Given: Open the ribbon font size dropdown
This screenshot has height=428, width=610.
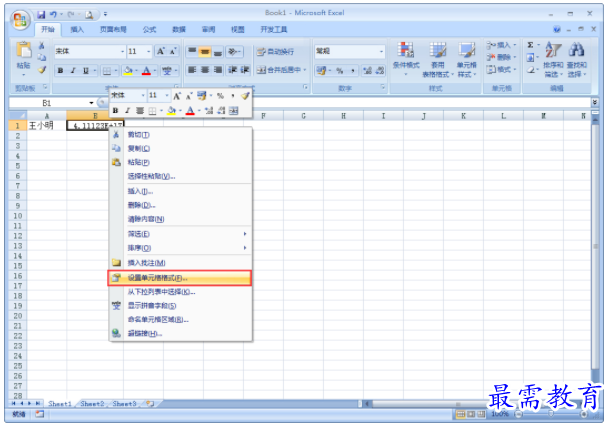Looking at the screenshot, I should coord(148,51).
